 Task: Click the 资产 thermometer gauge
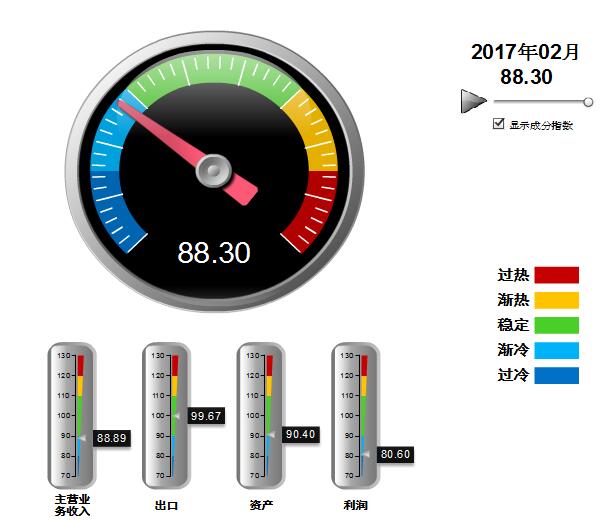point(260,414)
